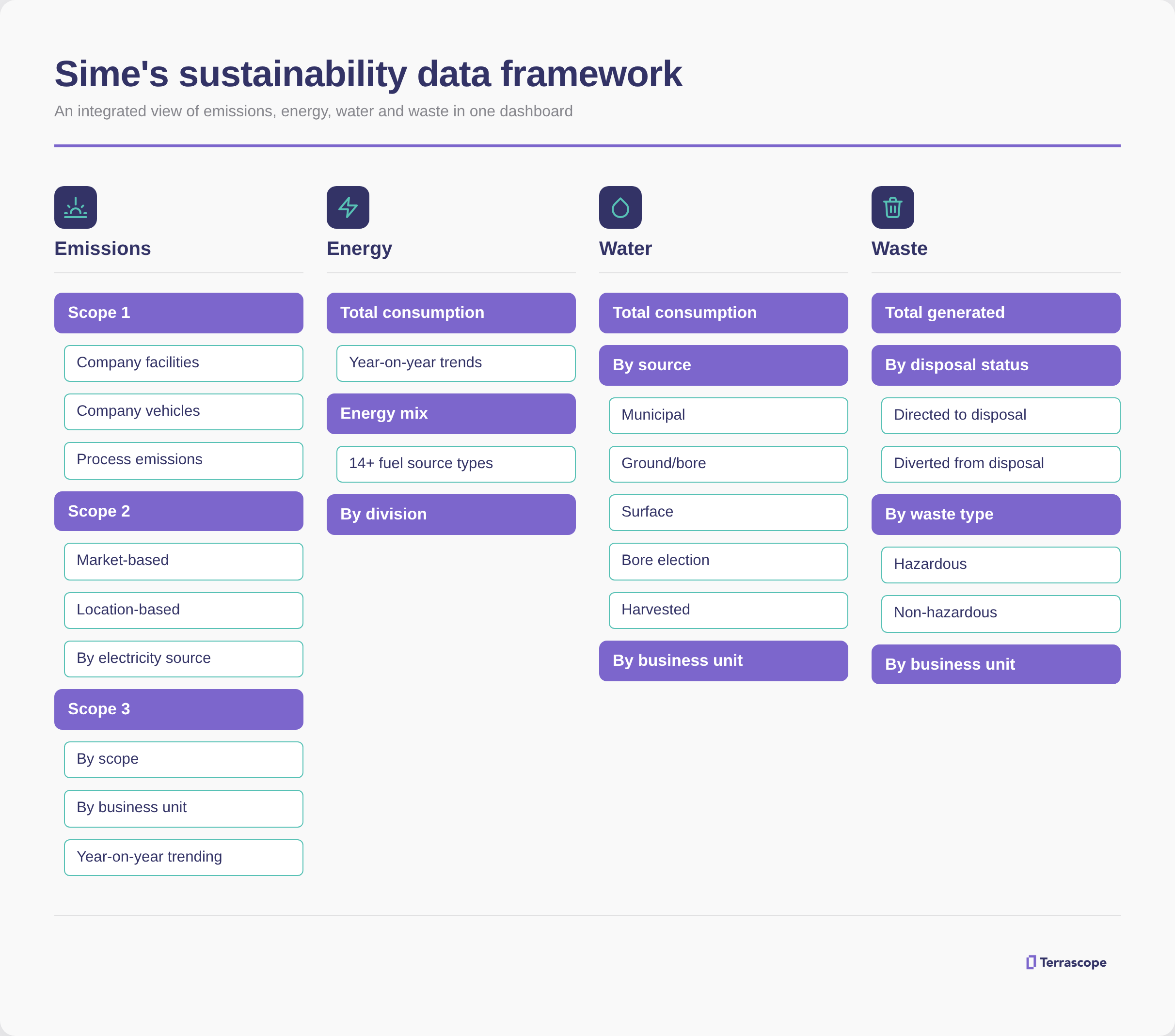The image size is (1175, 1036).
Task: Click the Process emissions item
Action: (x=183, y=460)
